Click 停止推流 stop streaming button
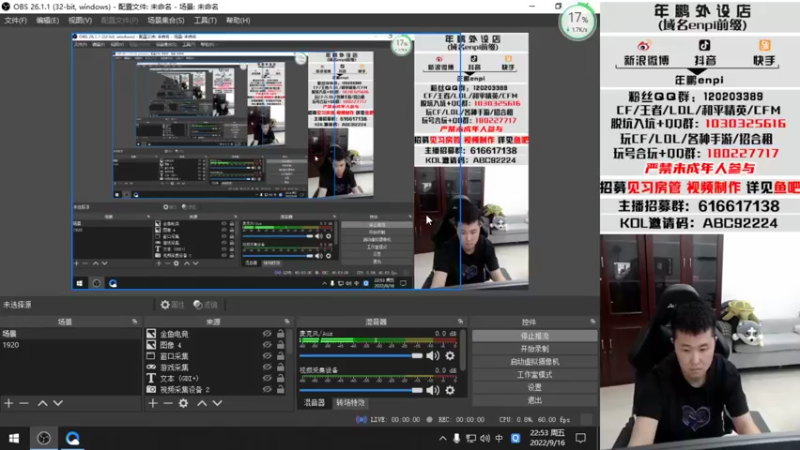This screenshot has height=450, width=800. point(534,336)
